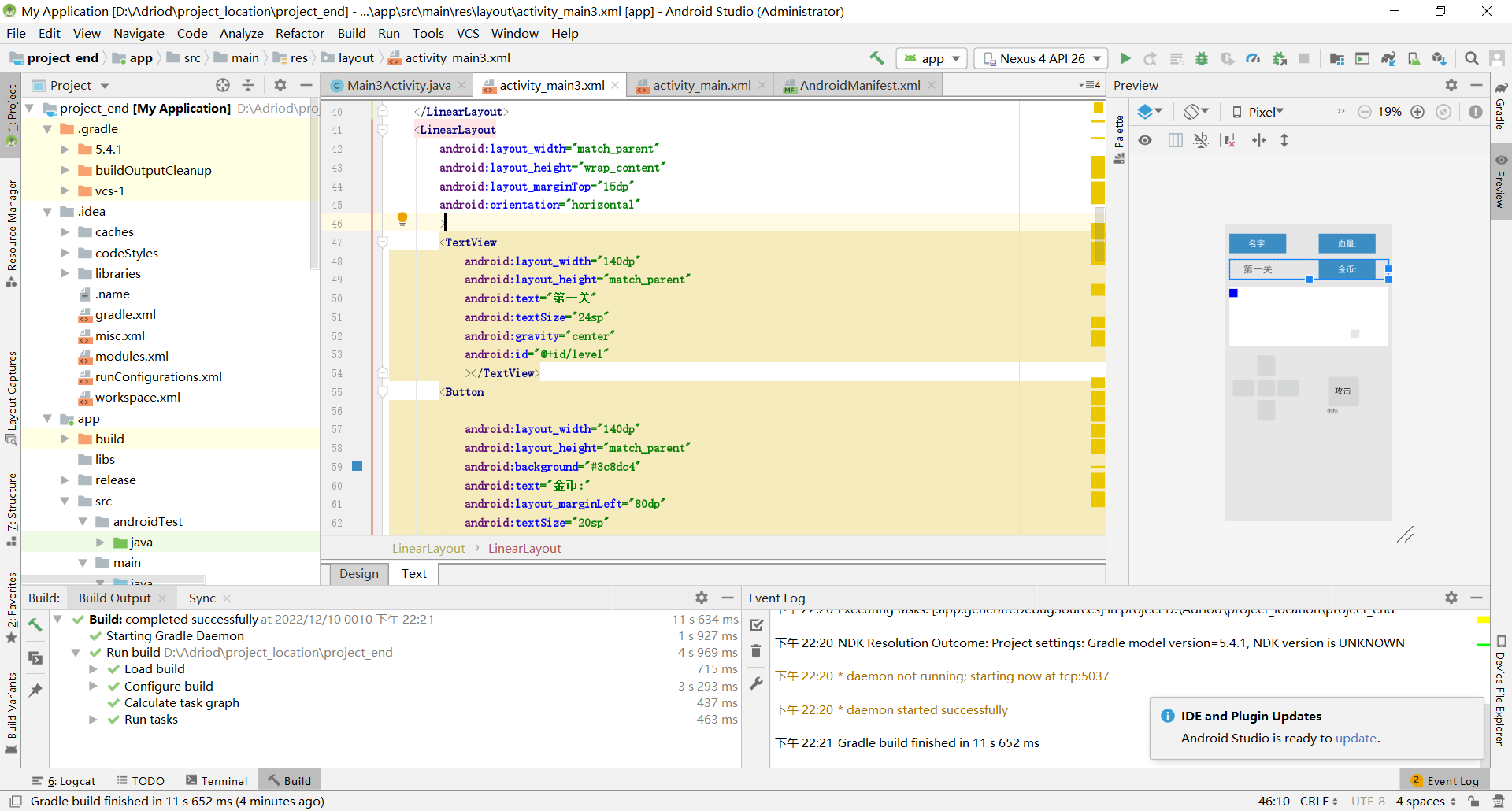The height and width of the screenshot is (811, 1512).
Task: Click Clear Constraints icon in Preview toolbar
Action: [1228, 140]
